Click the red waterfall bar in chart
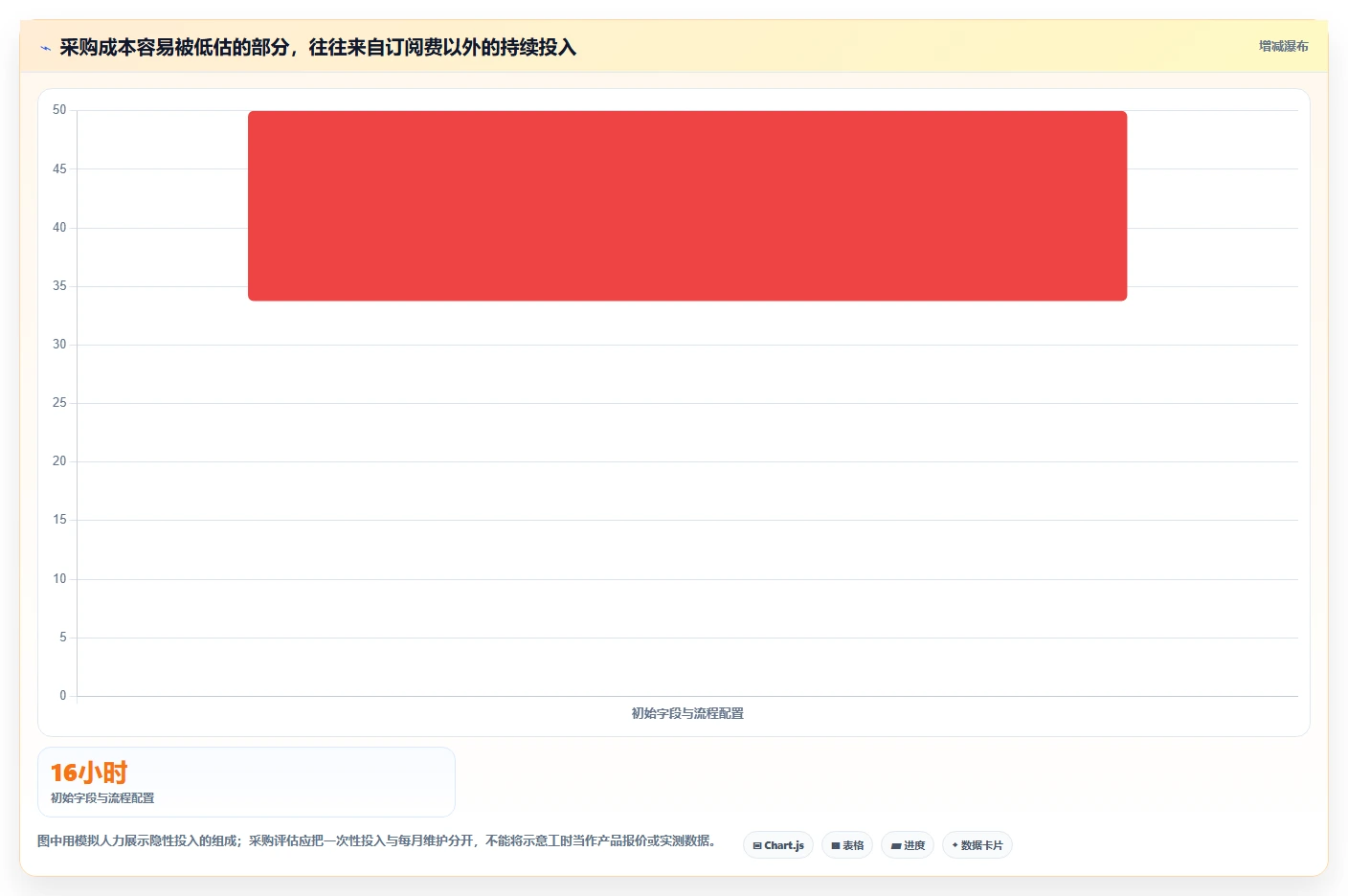 pyautogui.click(x=687, y=206)
